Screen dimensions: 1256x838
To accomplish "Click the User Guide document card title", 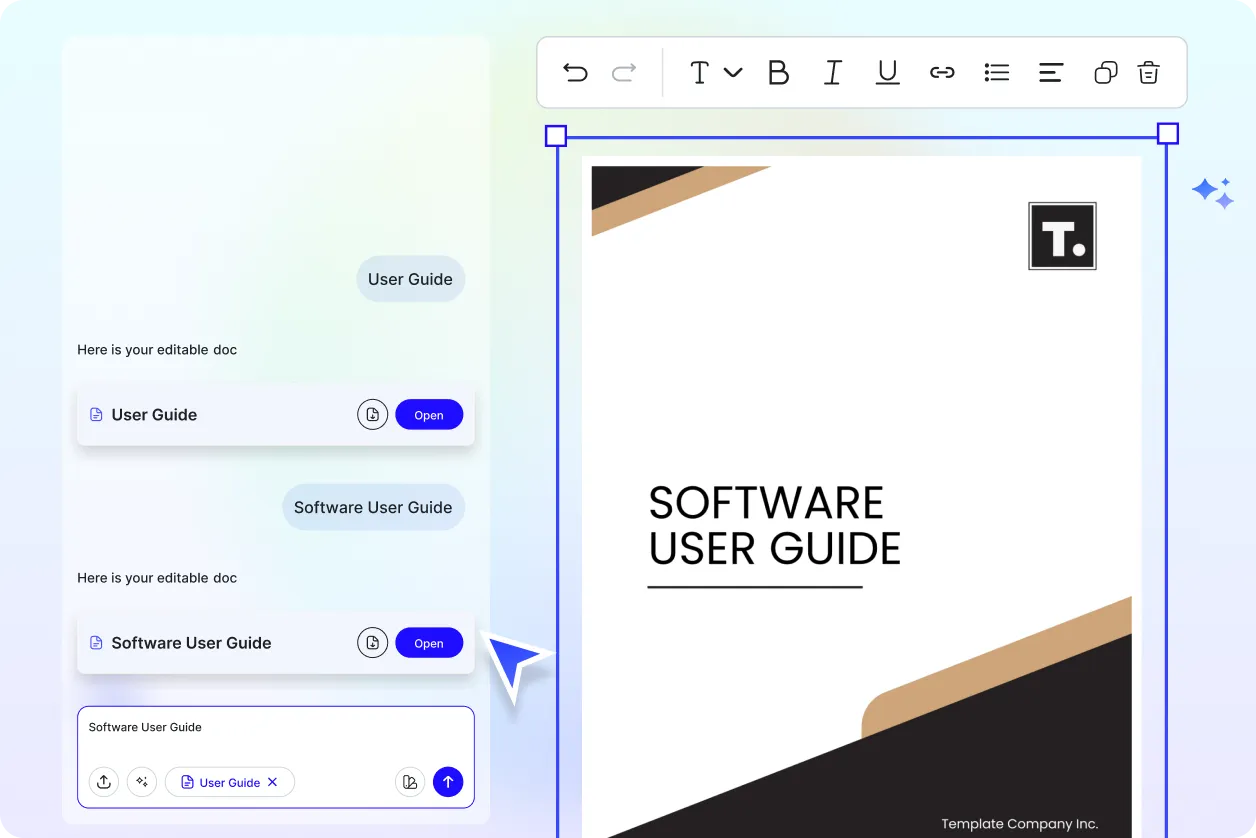I will [x=154, y=414].
